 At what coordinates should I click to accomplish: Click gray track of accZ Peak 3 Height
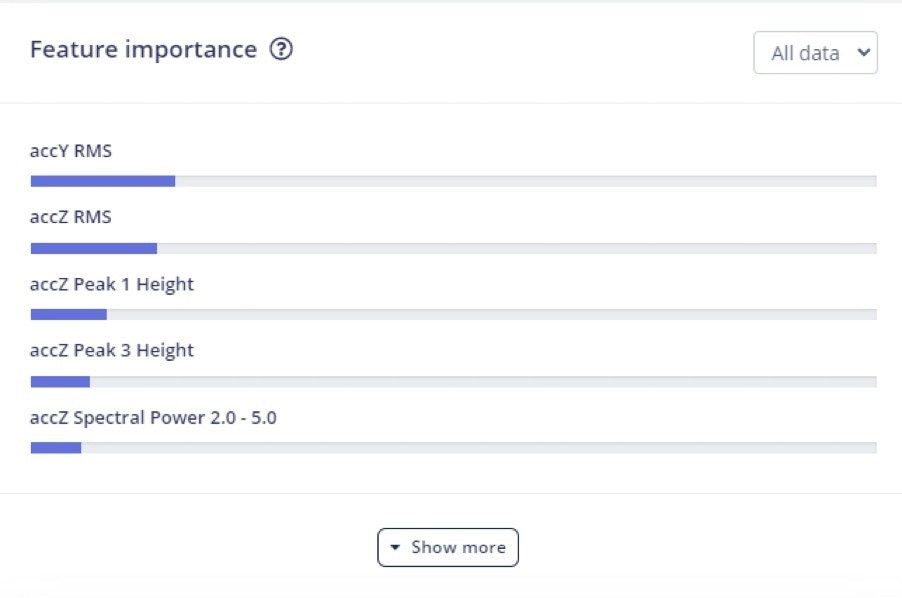[483, 381]
